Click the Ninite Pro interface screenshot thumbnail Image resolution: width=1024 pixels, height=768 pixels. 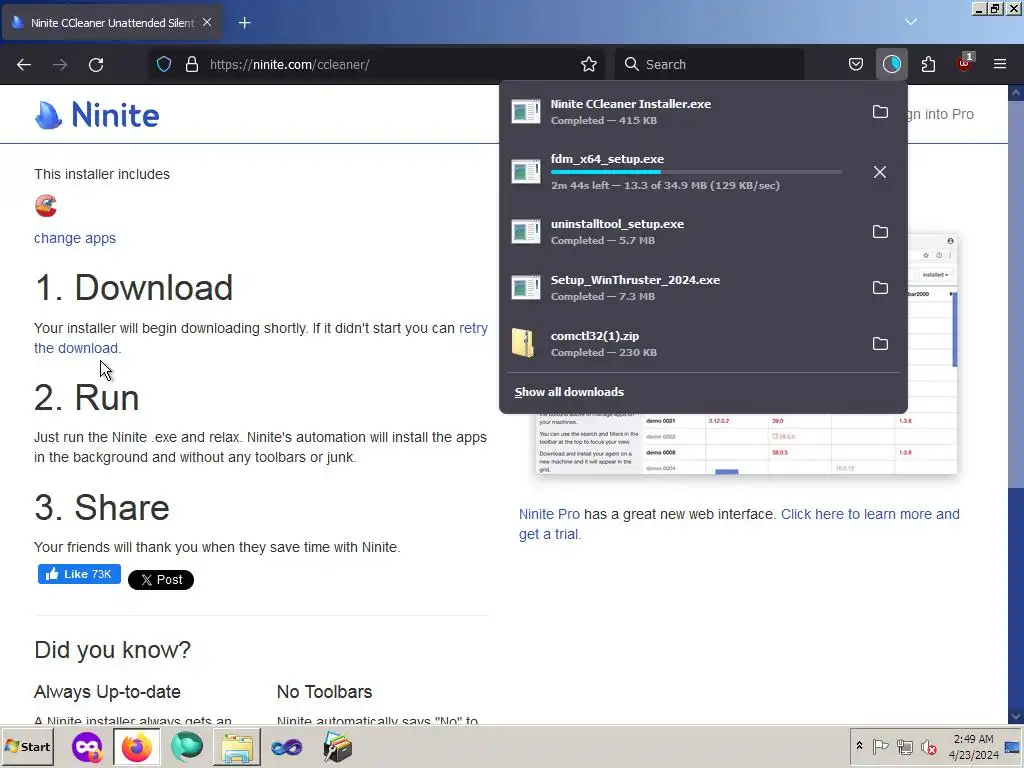click(746, 443)
